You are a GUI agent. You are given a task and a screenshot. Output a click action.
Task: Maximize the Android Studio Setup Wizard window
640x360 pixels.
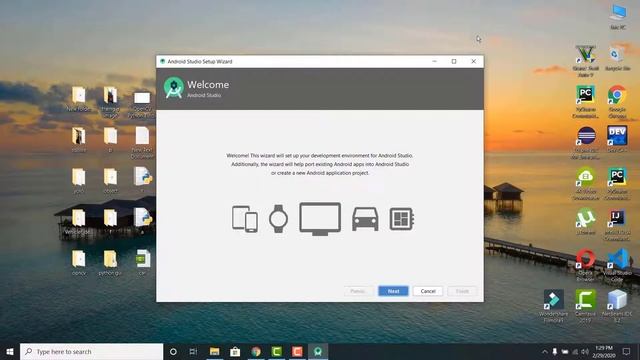(x=454, y=61)
